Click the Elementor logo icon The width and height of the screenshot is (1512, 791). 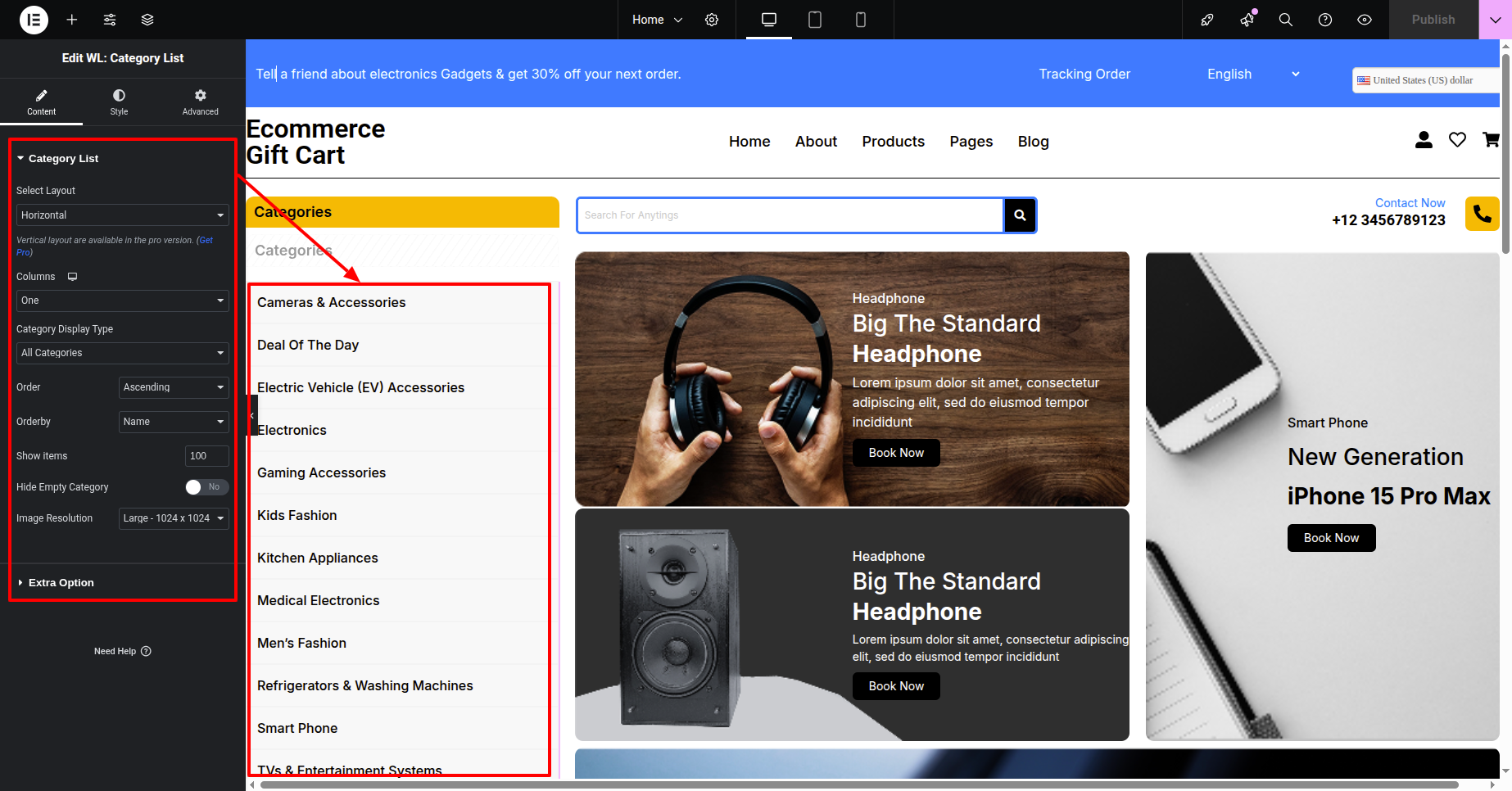point(34,20)
